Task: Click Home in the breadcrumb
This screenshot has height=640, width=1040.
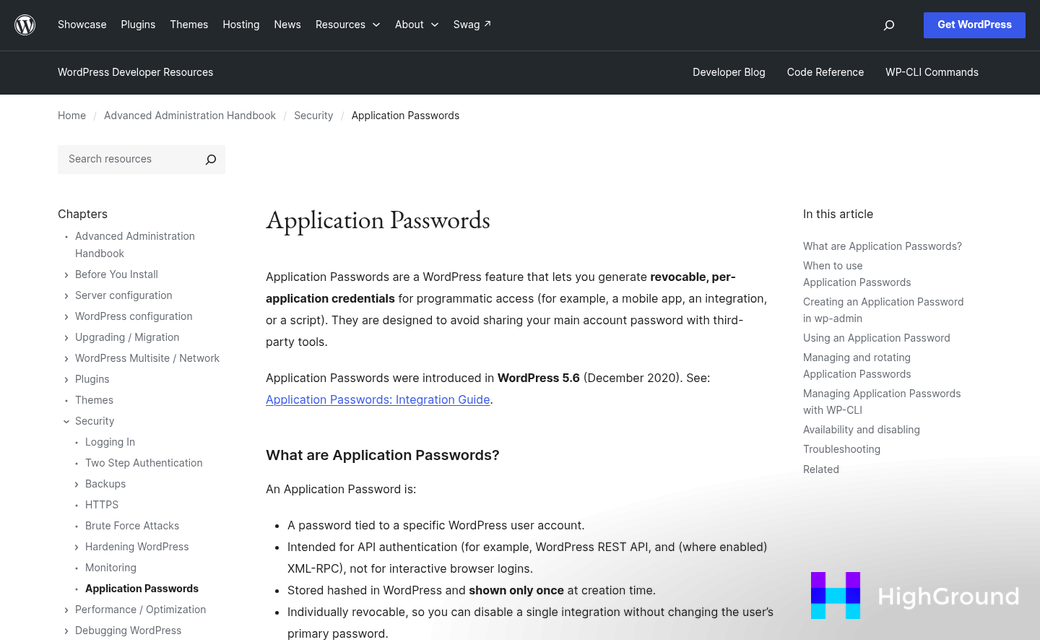Action: pyautogui.click(x=72, y=115)
